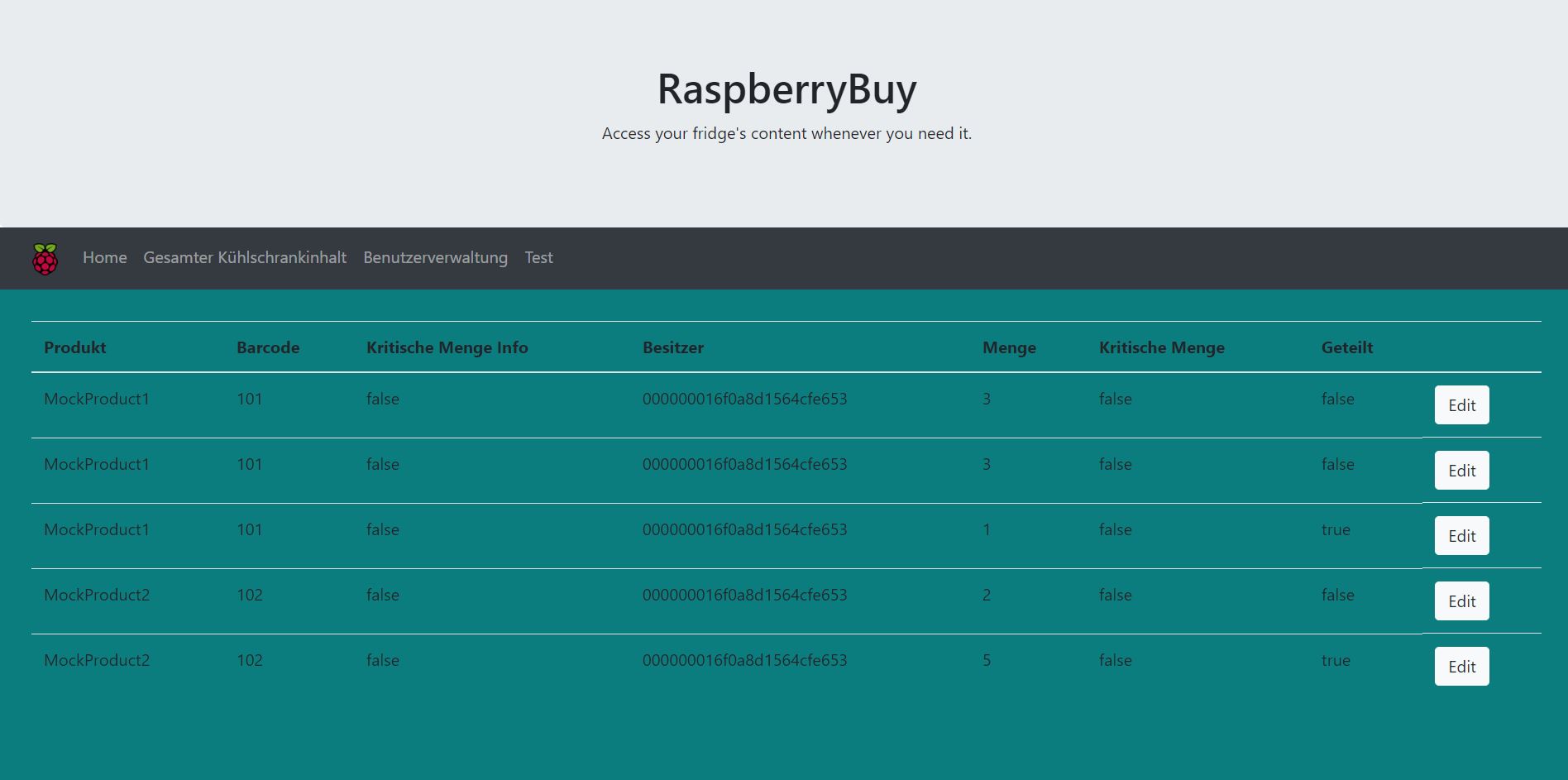This screenshot has height=780, width=1568.
Task: Select MockProduct2 name in the Menge 5 row
Action: point(97,660)
